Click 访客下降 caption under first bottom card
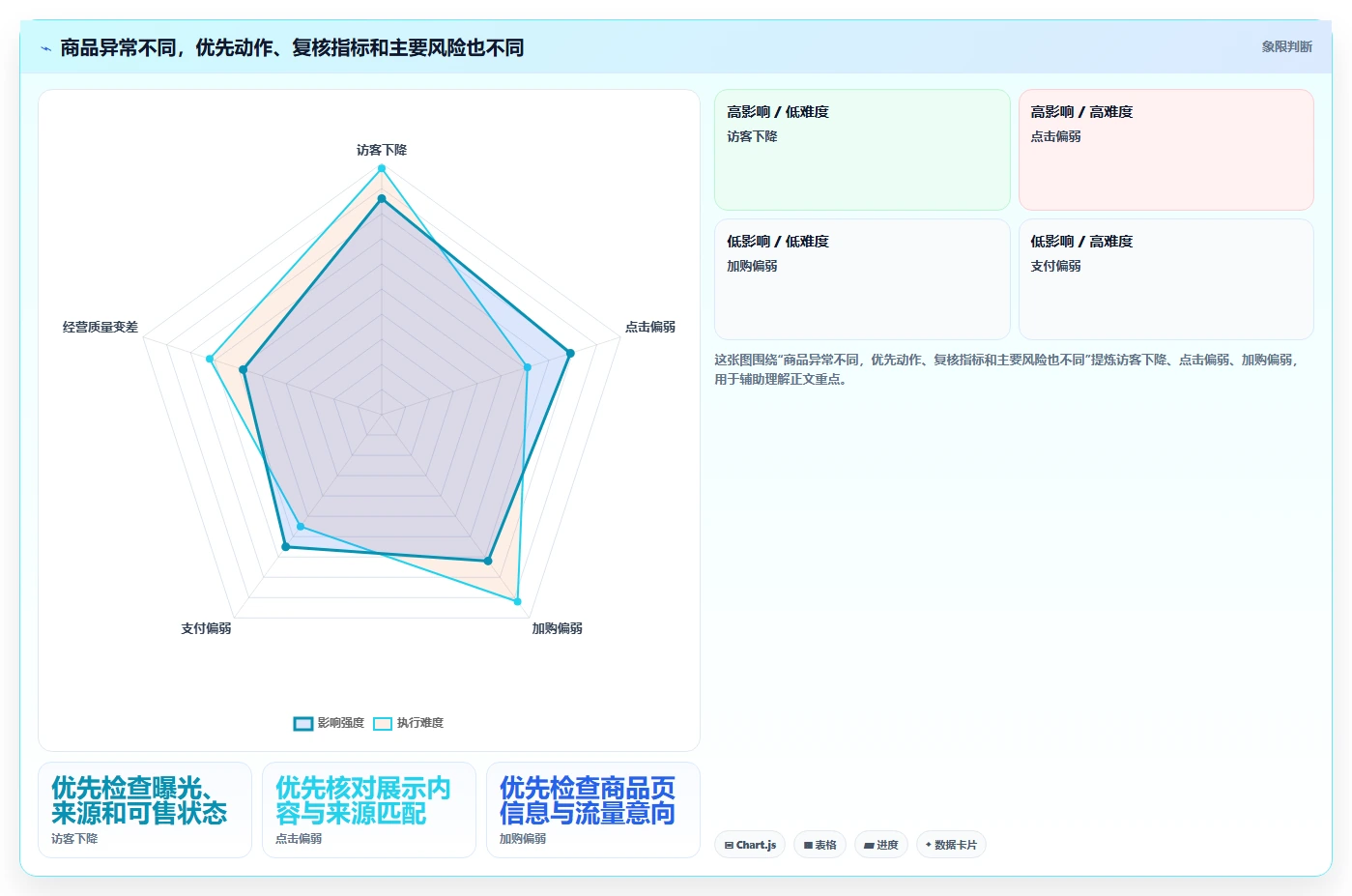 [x=74, y=839]
